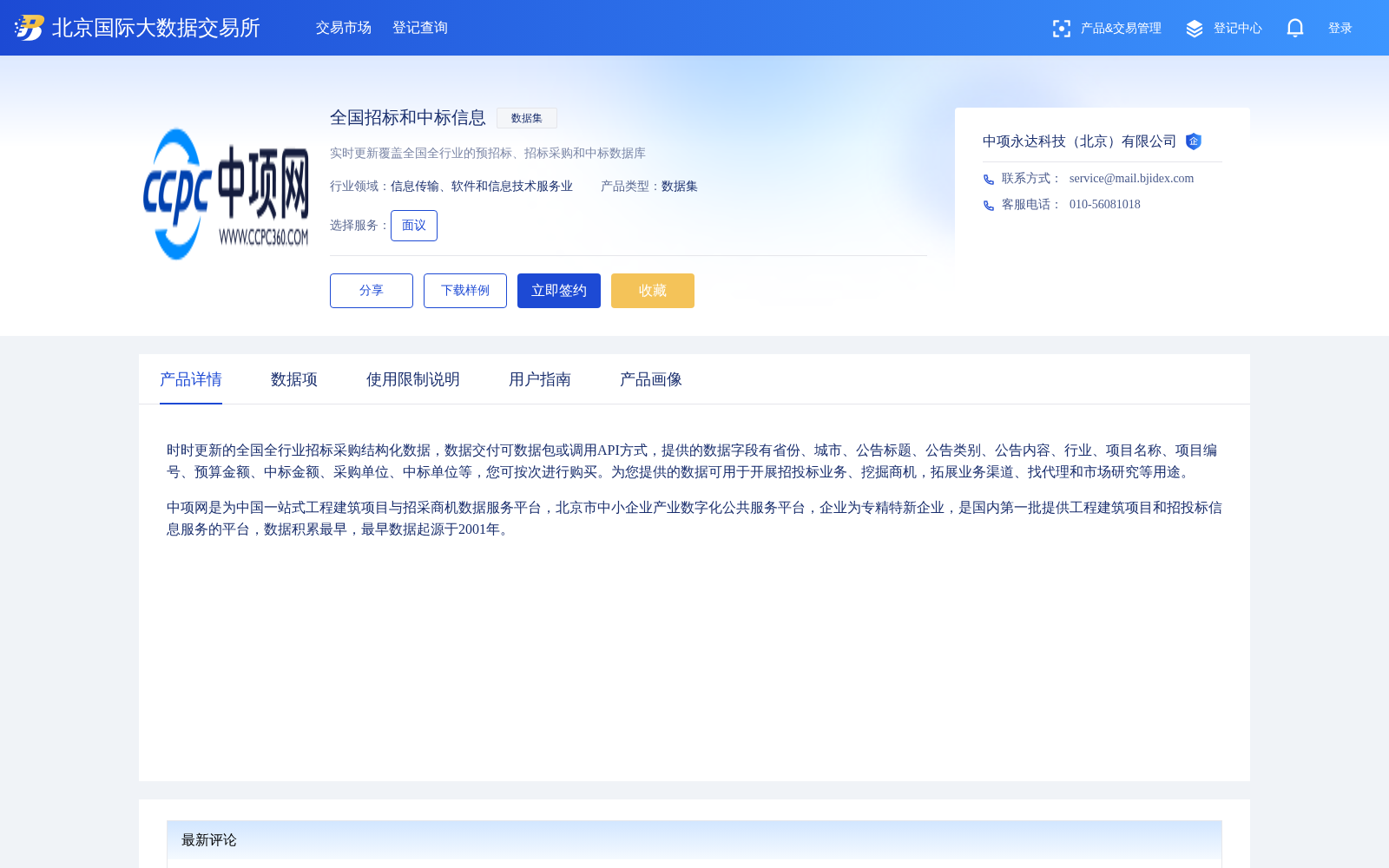The height and width of the screenshot is (868, 1389).
Task: Click the phone icon beside 联系方式
Action: 989,179
